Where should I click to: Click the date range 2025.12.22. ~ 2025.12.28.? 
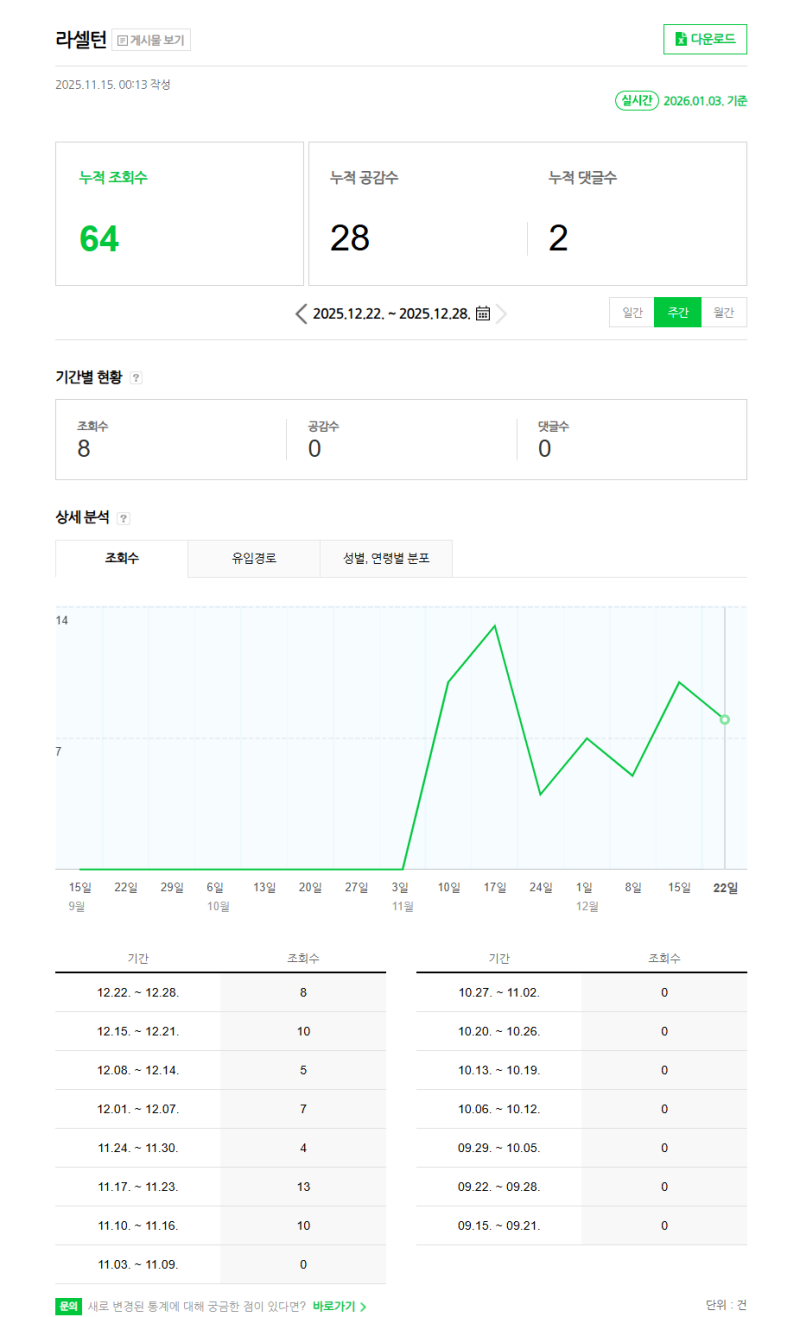(392, 313)
